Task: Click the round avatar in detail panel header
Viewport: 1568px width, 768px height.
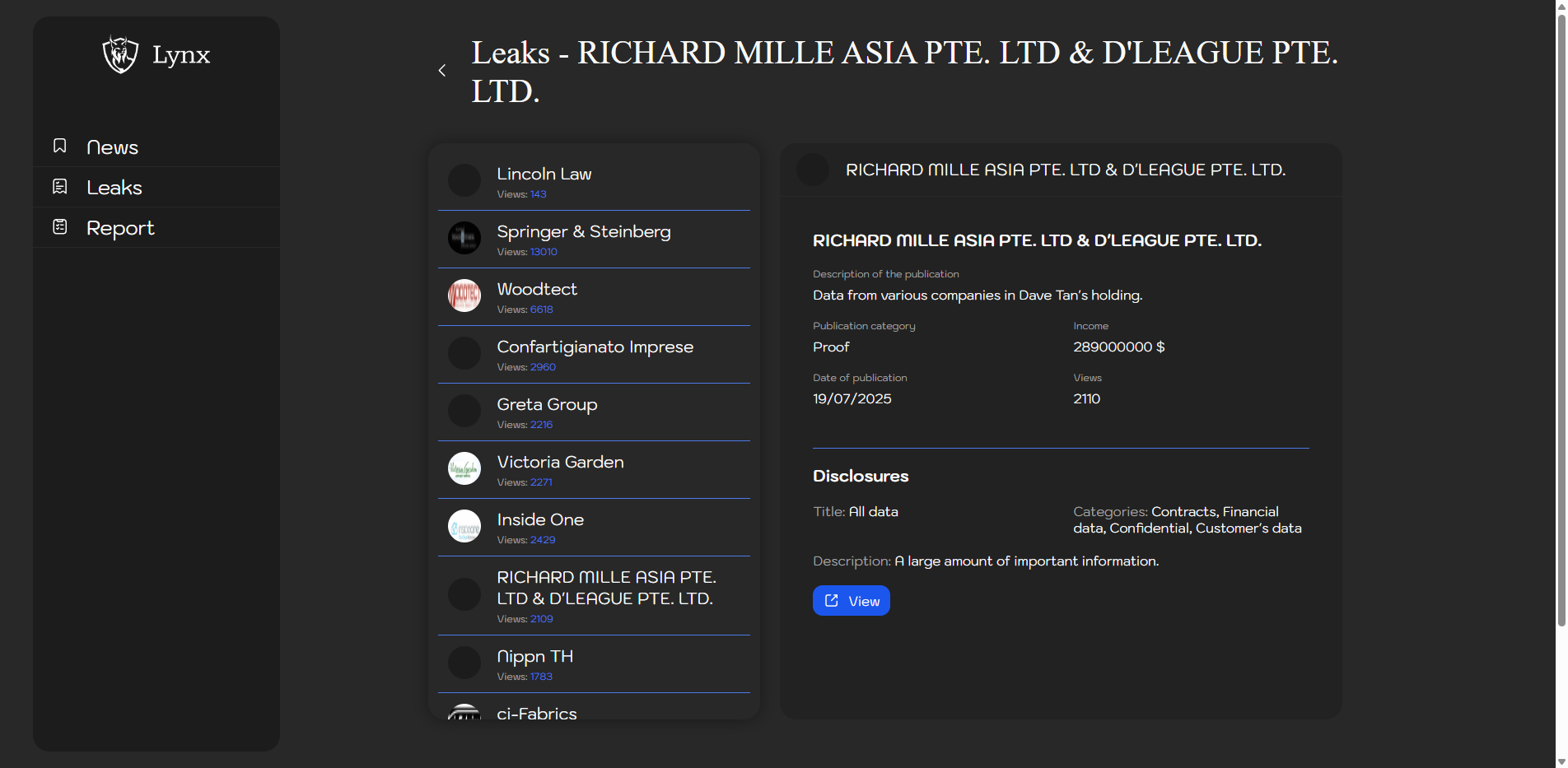Action: pyautogui.click(x=813, y=170)
